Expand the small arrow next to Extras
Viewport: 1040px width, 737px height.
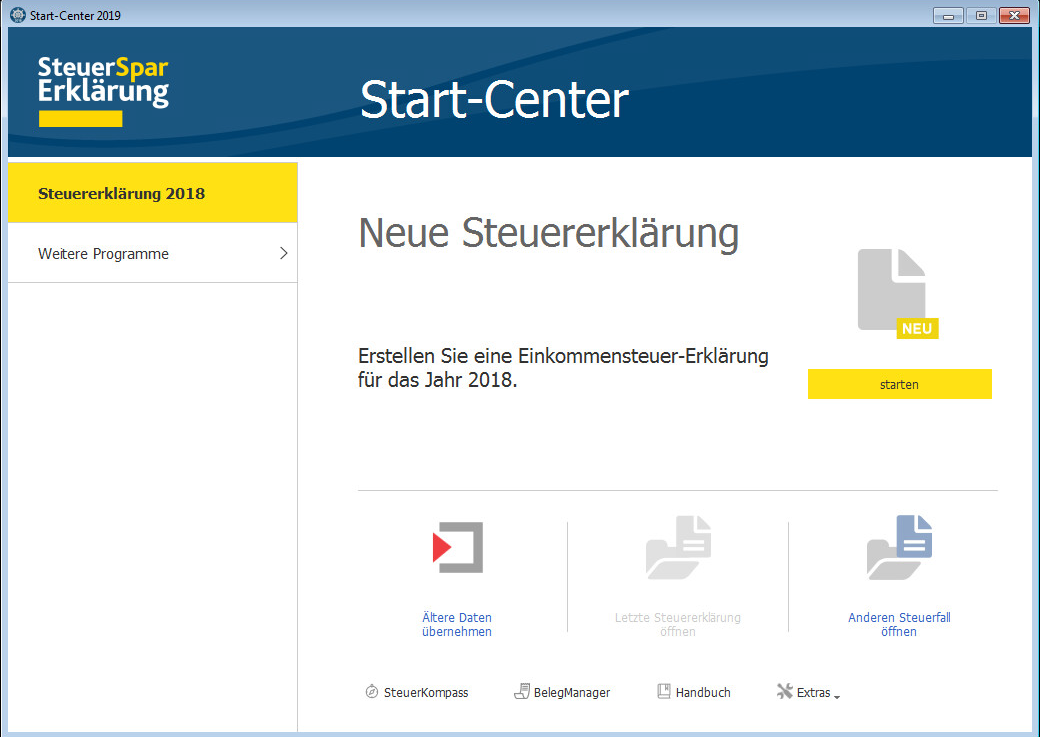point(837,697)
